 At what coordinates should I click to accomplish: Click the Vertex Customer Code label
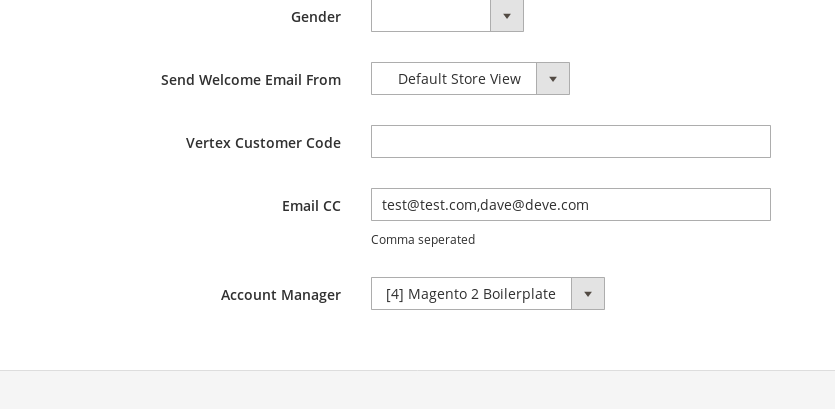click(x=263, y=143)
